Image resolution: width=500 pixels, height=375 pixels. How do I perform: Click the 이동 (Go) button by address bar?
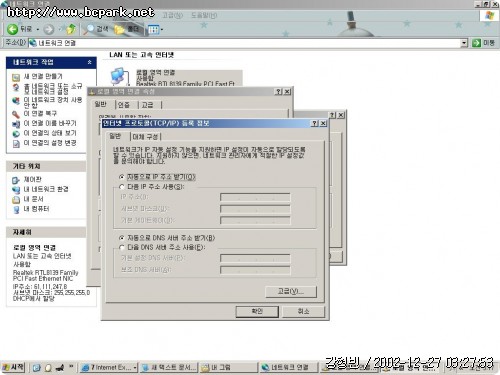tap(483, 43)
